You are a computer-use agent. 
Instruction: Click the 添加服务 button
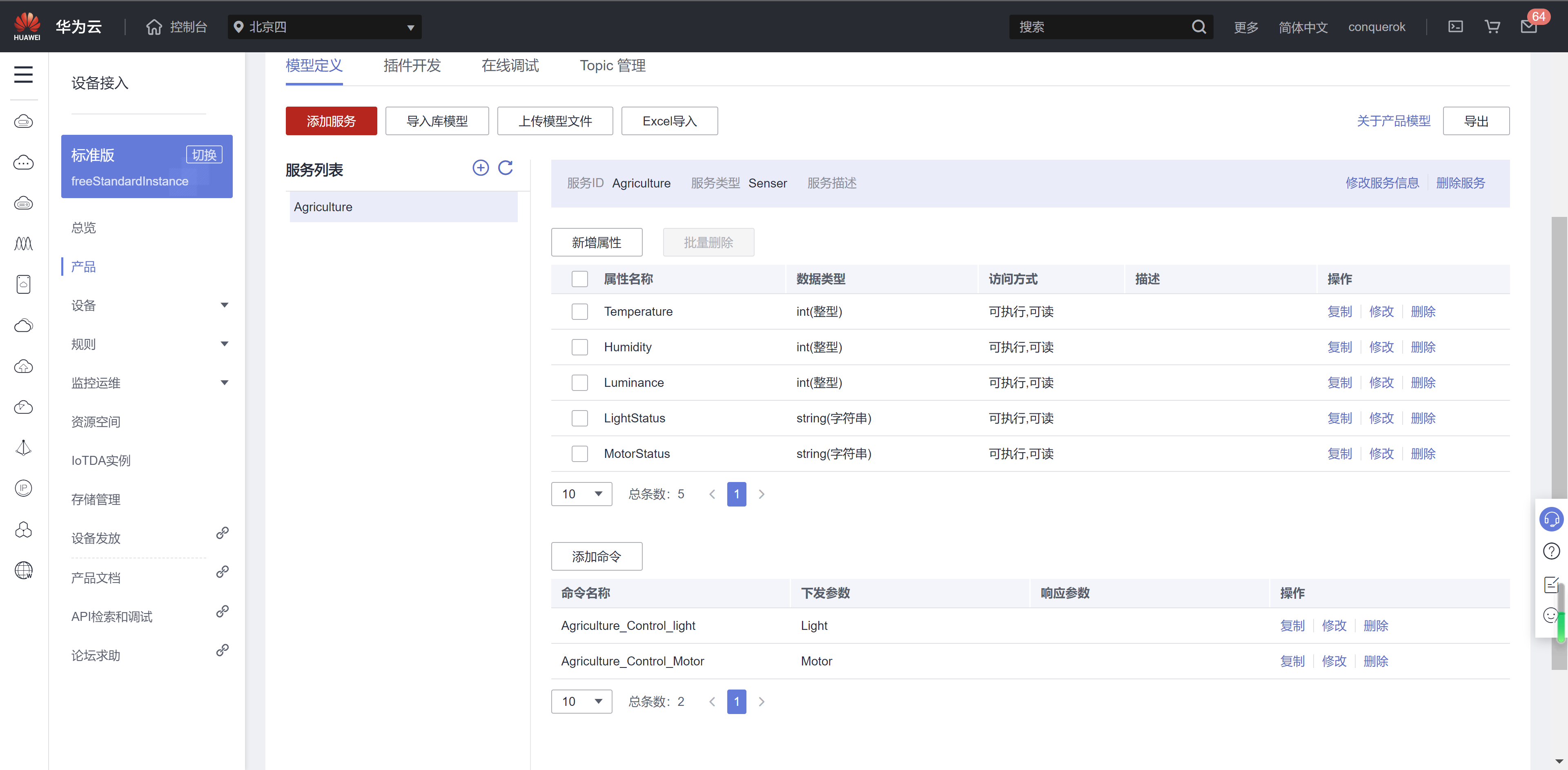(x=331, y=121)
